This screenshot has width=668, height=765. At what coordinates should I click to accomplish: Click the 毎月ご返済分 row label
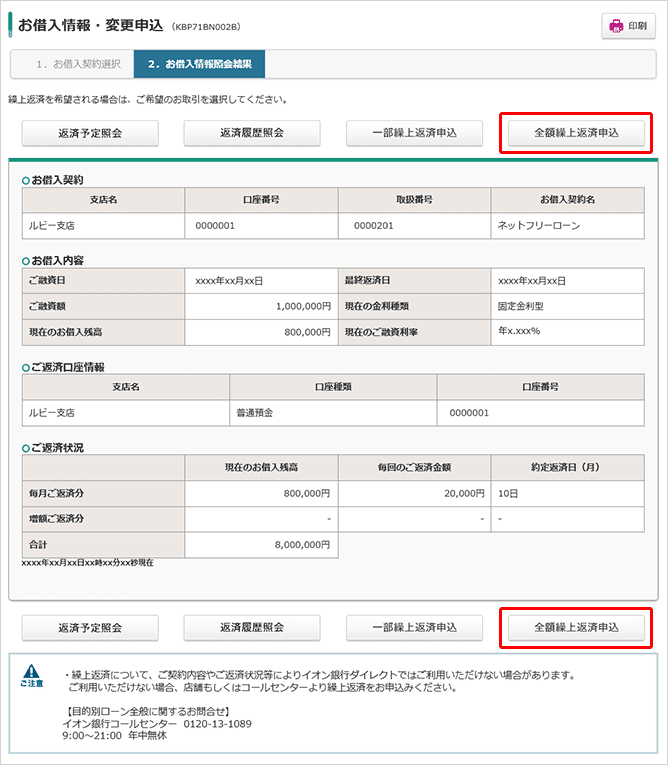(x=56, y=493)
